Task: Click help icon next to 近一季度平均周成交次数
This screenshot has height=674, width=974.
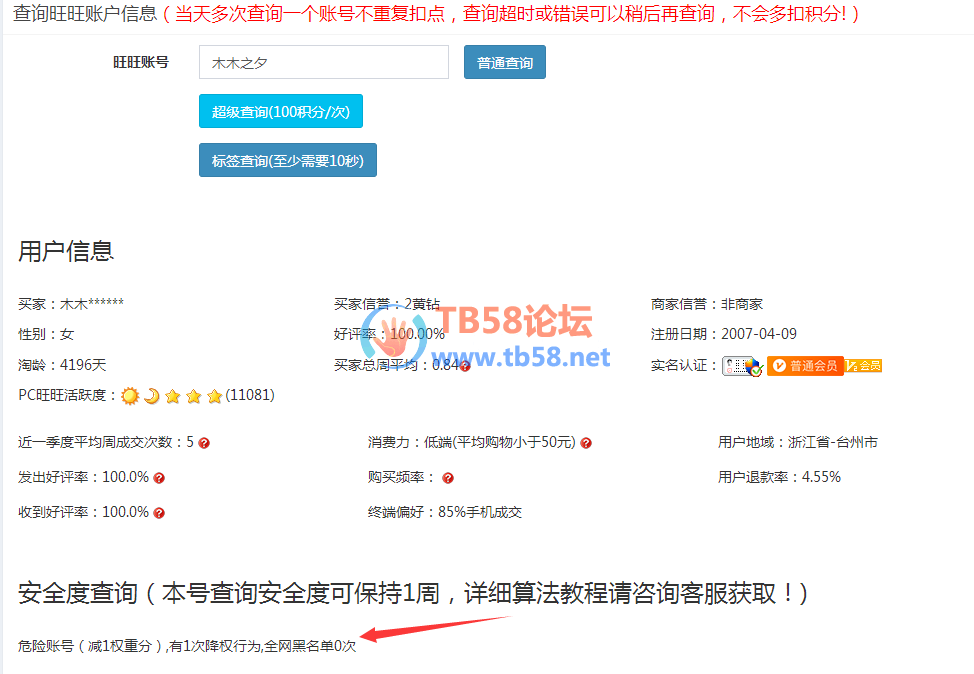Action: 204,443
